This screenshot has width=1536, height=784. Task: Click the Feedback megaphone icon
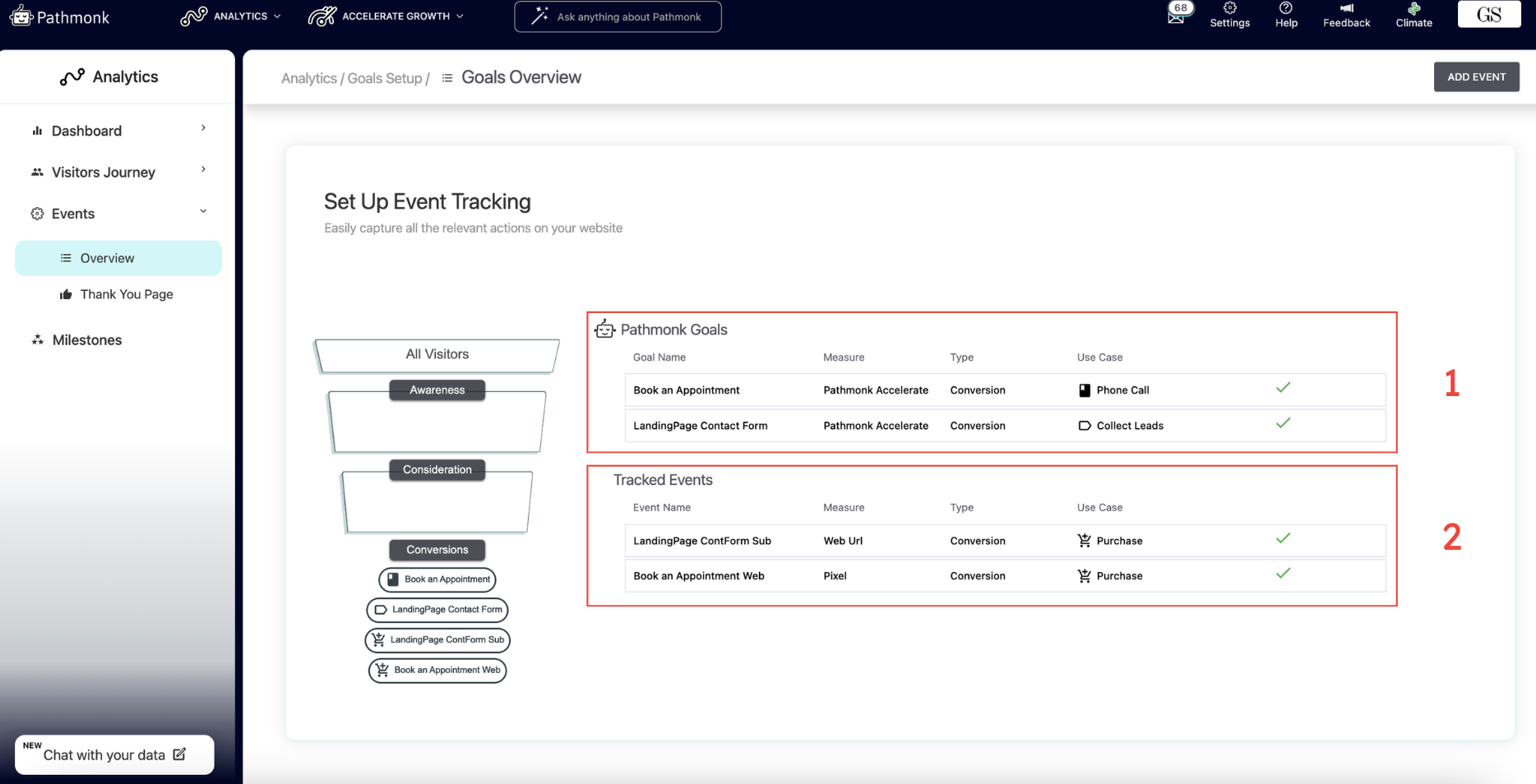(x=1346, y=8)
